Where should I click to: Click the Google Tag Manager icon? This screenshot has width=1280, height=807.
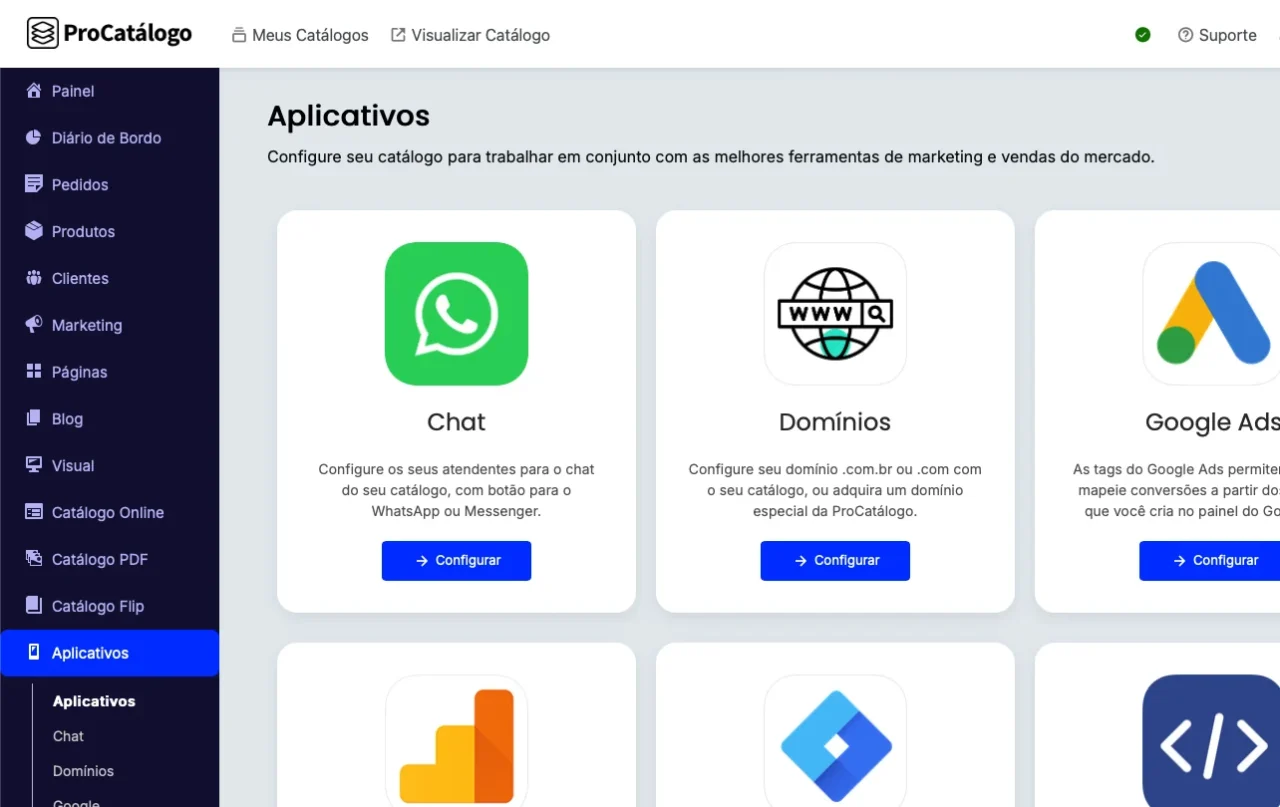[x=835, y=744]
